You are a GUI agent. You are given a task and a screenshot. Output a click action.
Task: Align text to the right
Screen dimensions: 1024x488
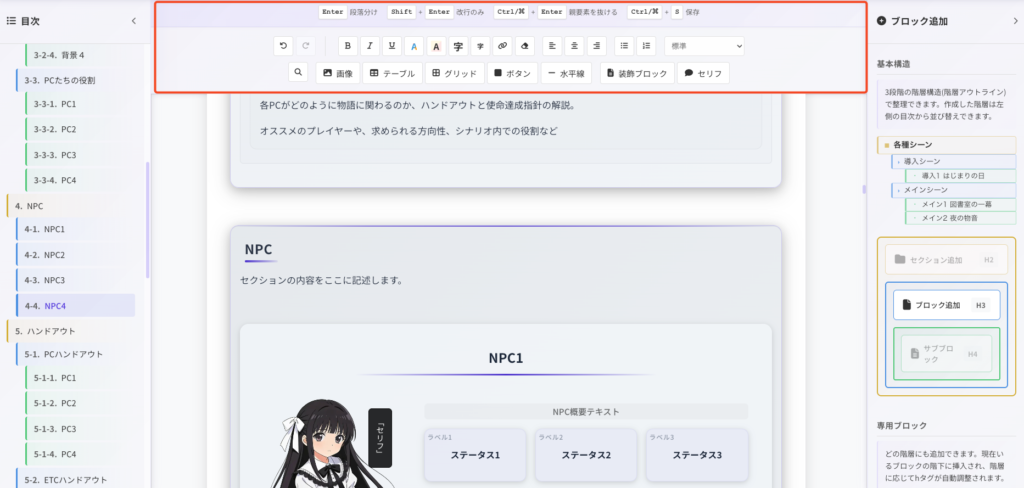click(596, 46)
